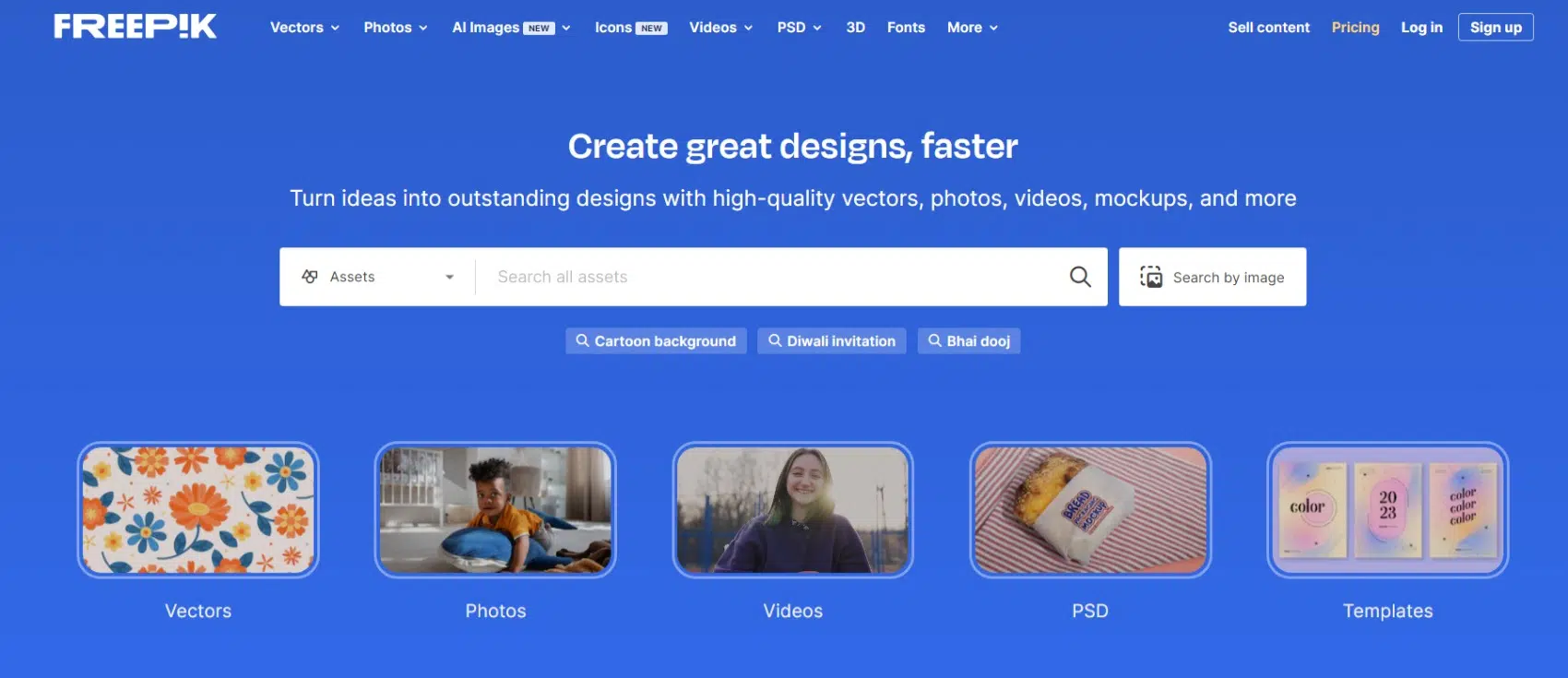The width and height of the screenshot is (1568, 678).
Task: Click the Templates category label
Action: (x=1388, y=611)
